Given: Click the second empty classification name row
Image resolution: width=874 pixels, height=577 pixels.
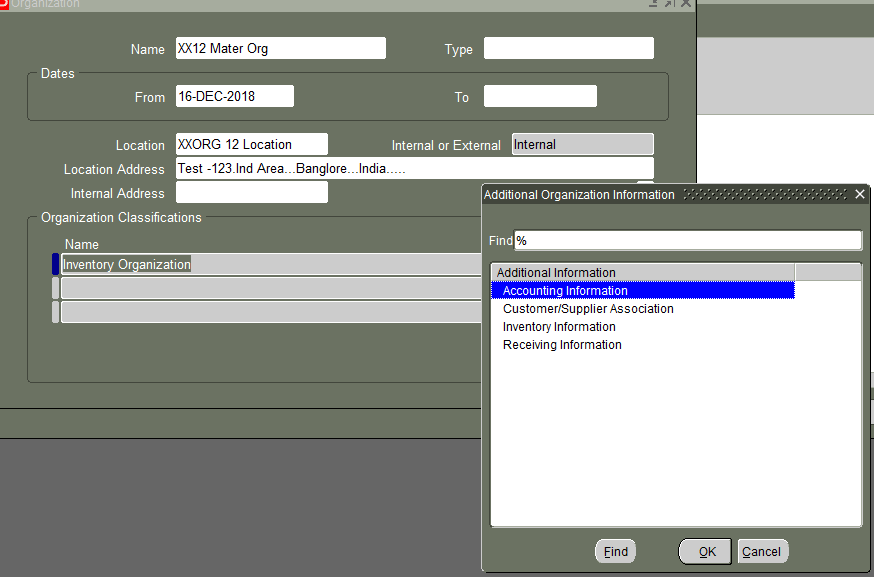Looking at the screenshot, I should coord(270,287).
